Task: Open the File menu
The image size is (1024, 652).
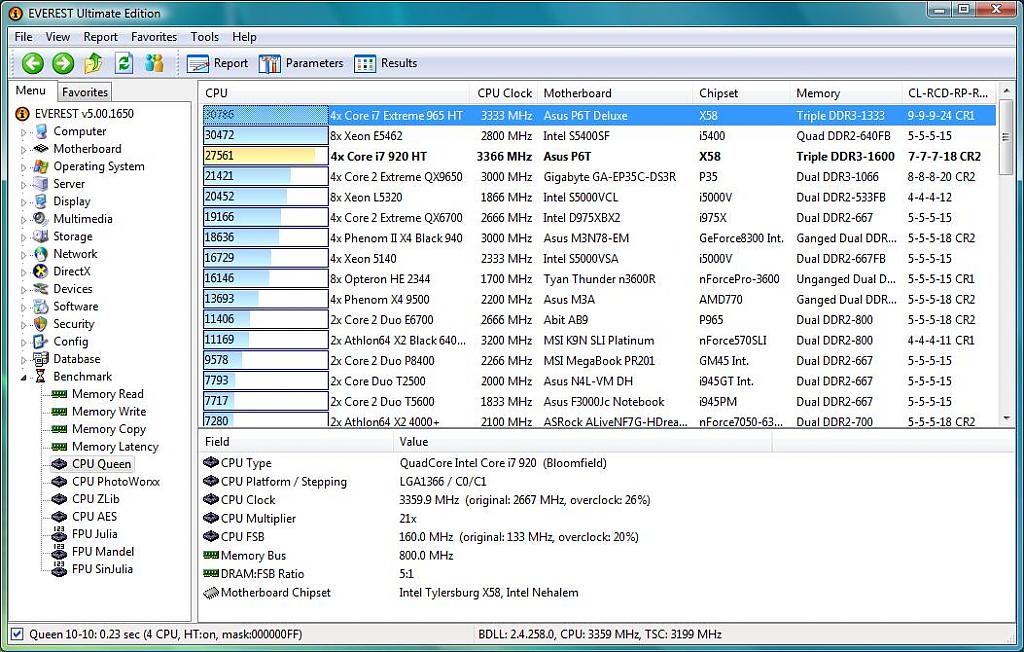Action: click(24, 37)
